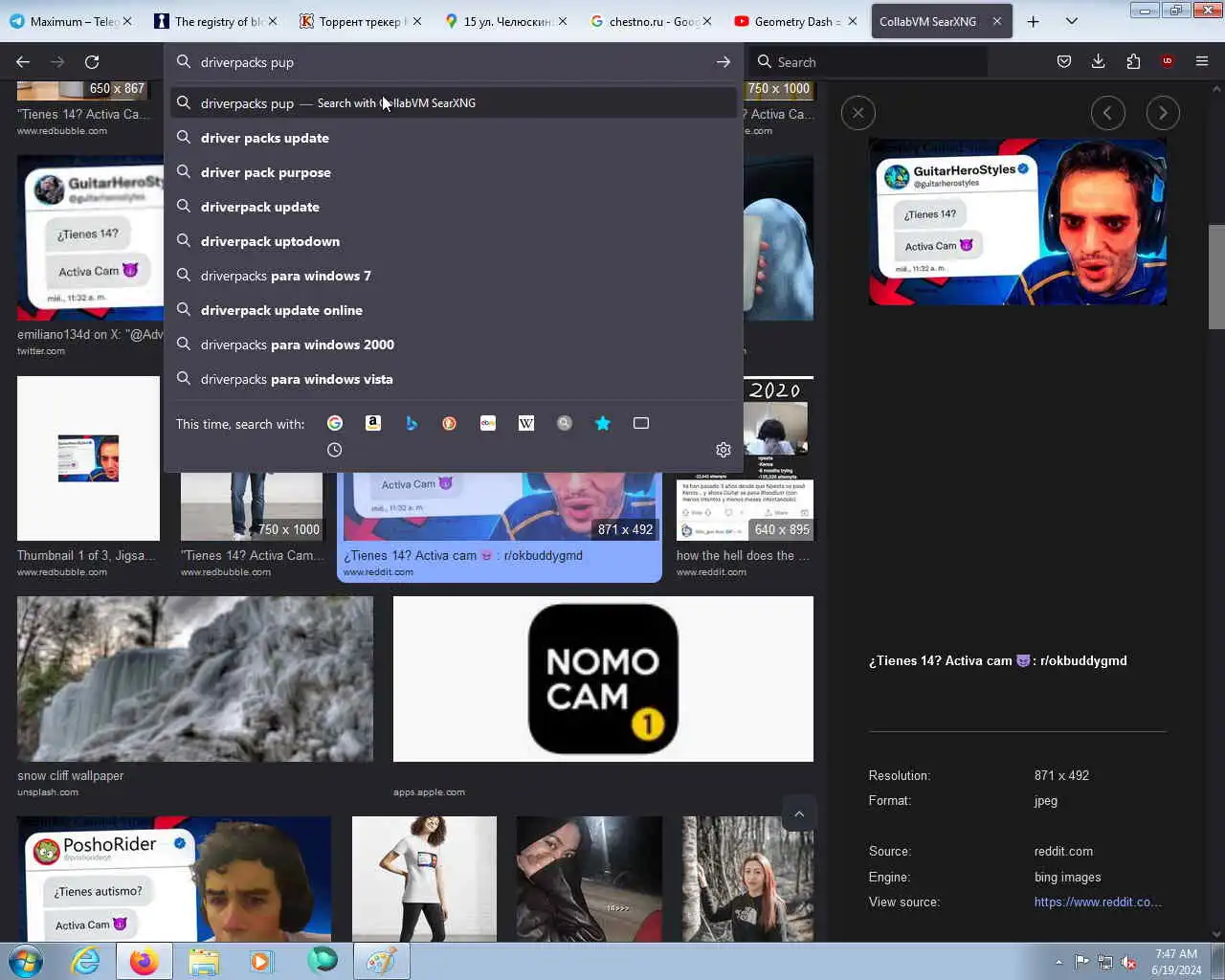
Task: Search open tabs using the tabs icon
Action: 641,423
